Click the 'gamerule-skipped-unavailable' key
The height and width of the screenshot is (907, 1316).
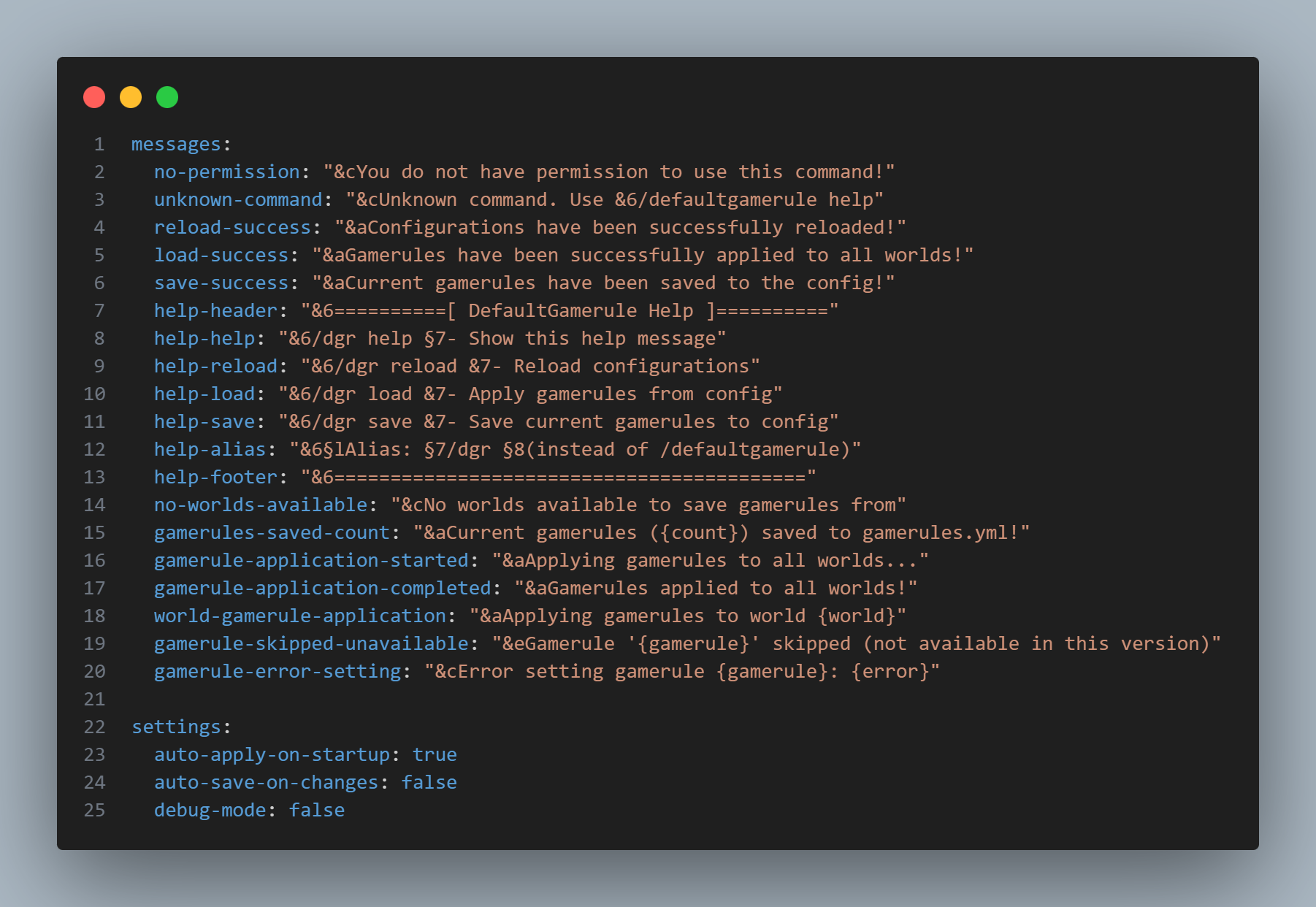[312, 644]
